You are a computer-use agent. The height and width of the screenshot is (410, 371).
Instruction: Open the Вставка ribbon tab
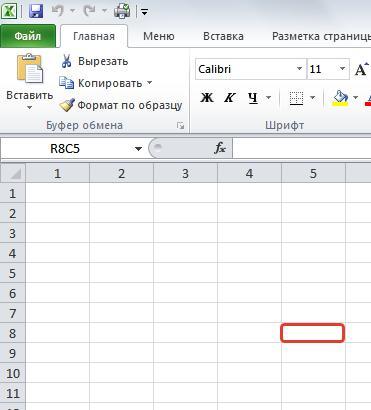coord(223,36)
